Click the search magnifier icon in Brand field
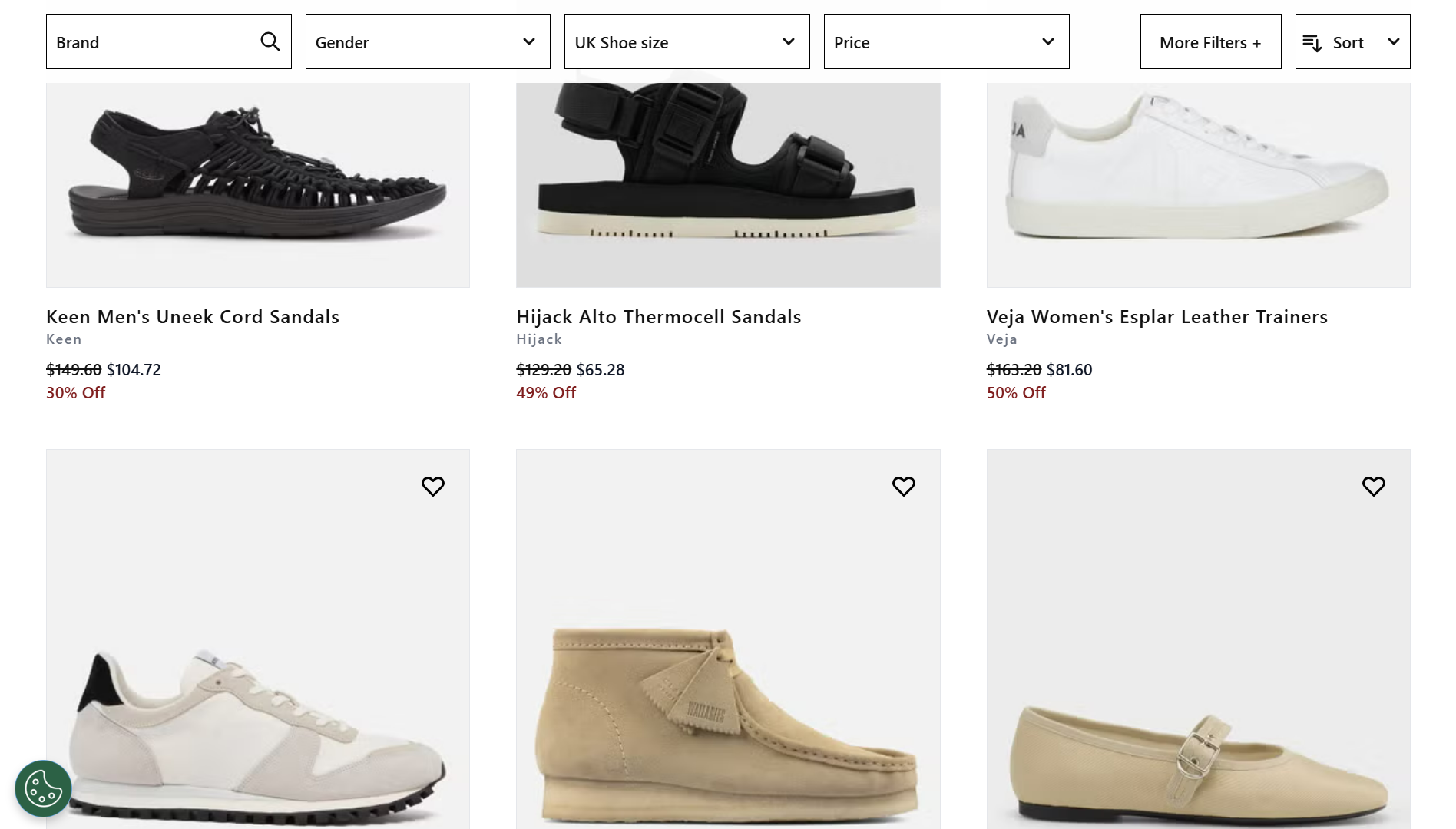The image size is (1456, 829). (270, 41)
